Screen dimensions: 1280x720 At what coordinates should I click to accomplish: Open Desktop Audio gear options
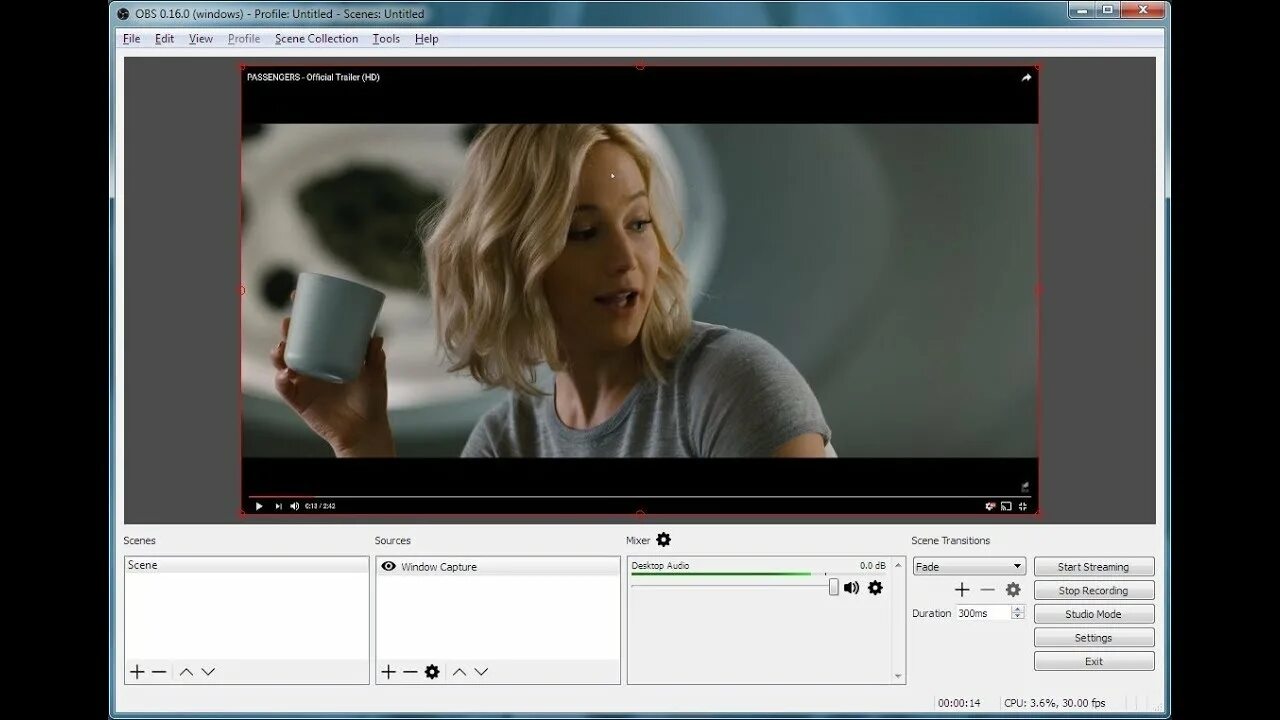coord(875,588)
